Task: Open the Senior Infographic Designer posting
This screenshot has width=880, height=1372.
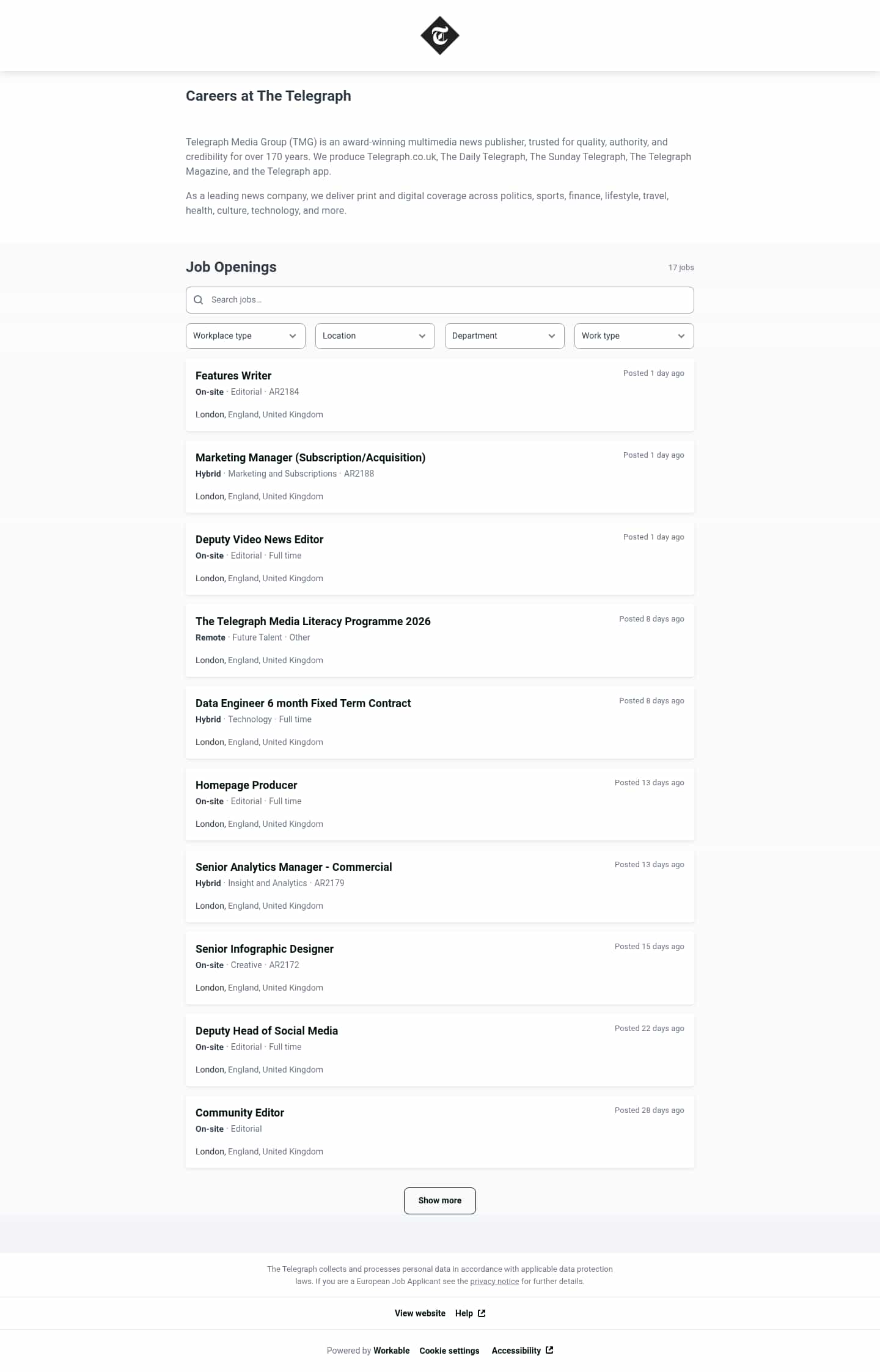Action: (265, 949)
